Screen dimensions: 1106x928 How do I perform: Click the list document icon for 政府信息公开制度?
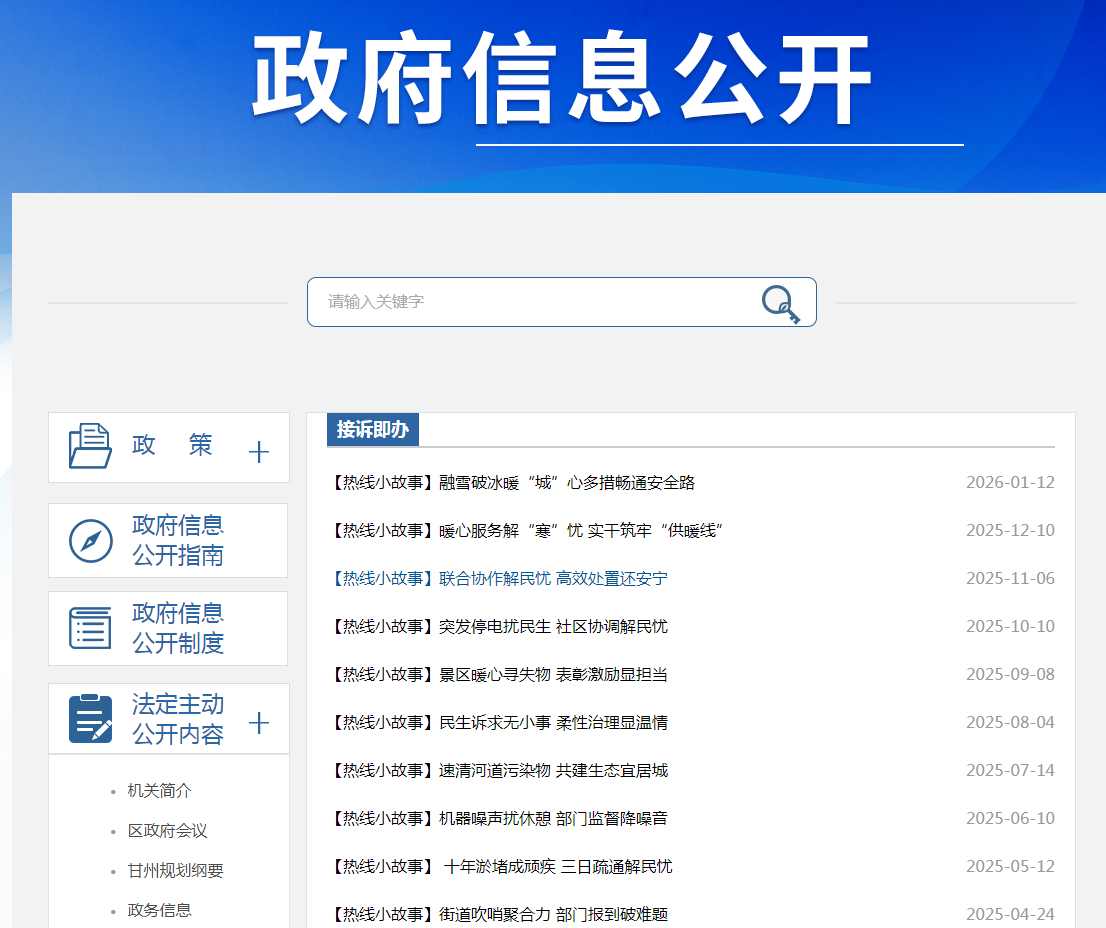coord(90,628)
